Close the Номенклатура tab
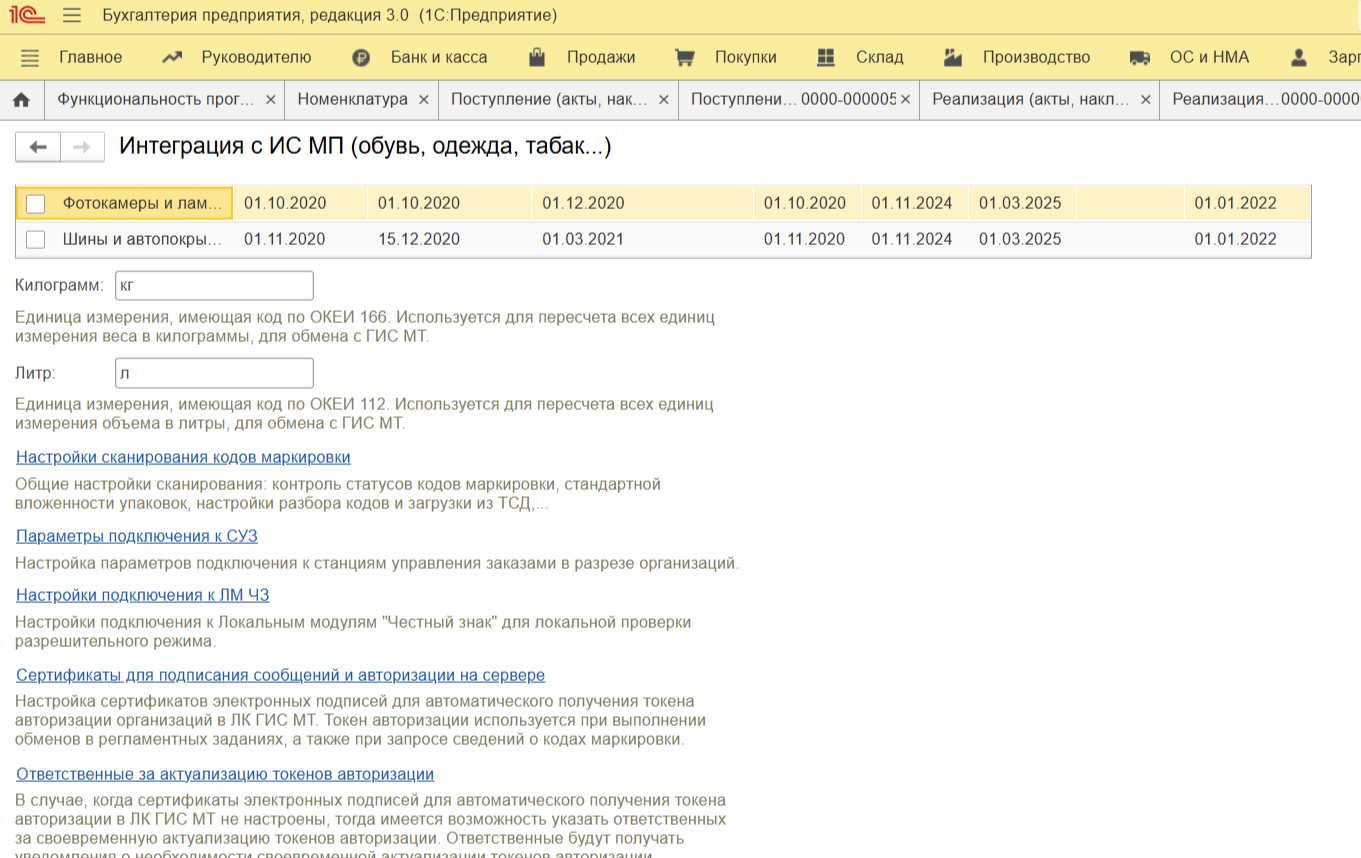1361x858 pixels. [423, 100]
